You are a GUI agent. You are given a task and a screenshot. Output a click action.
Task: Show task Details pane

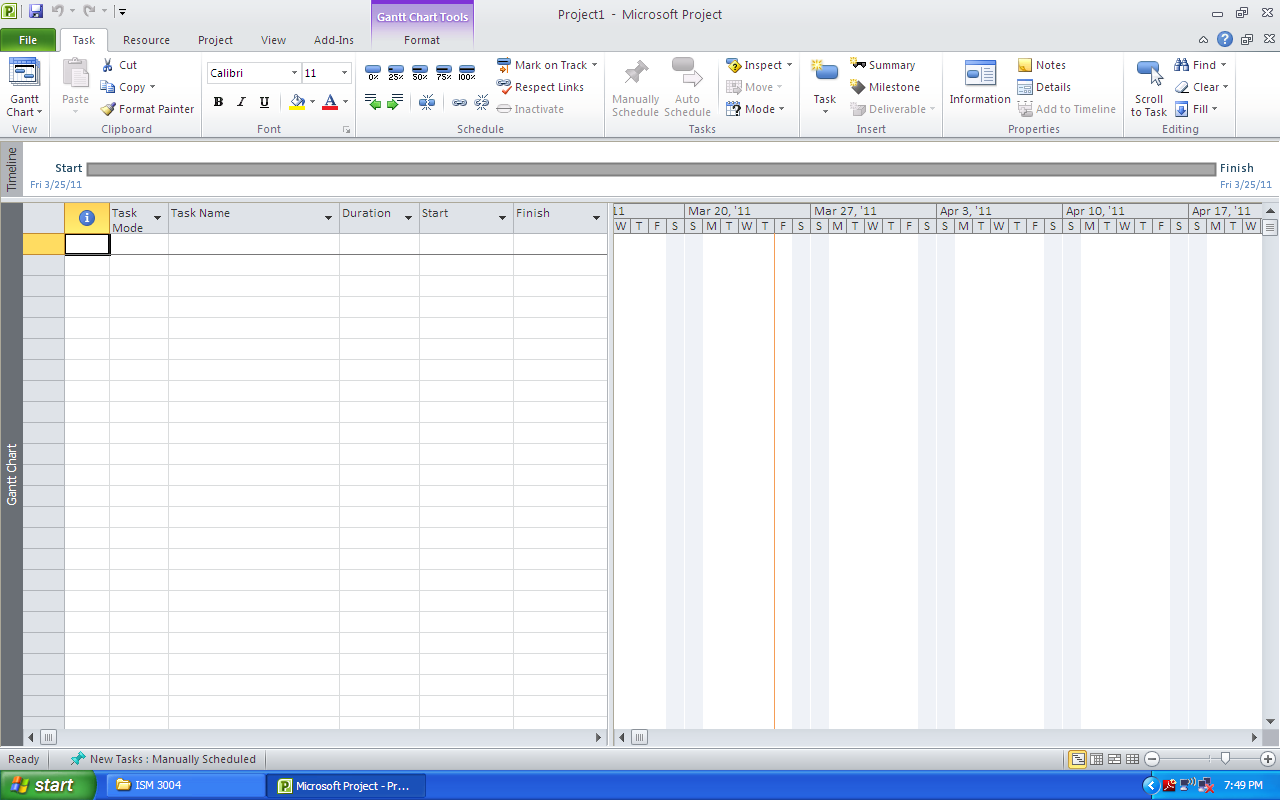1044,87
